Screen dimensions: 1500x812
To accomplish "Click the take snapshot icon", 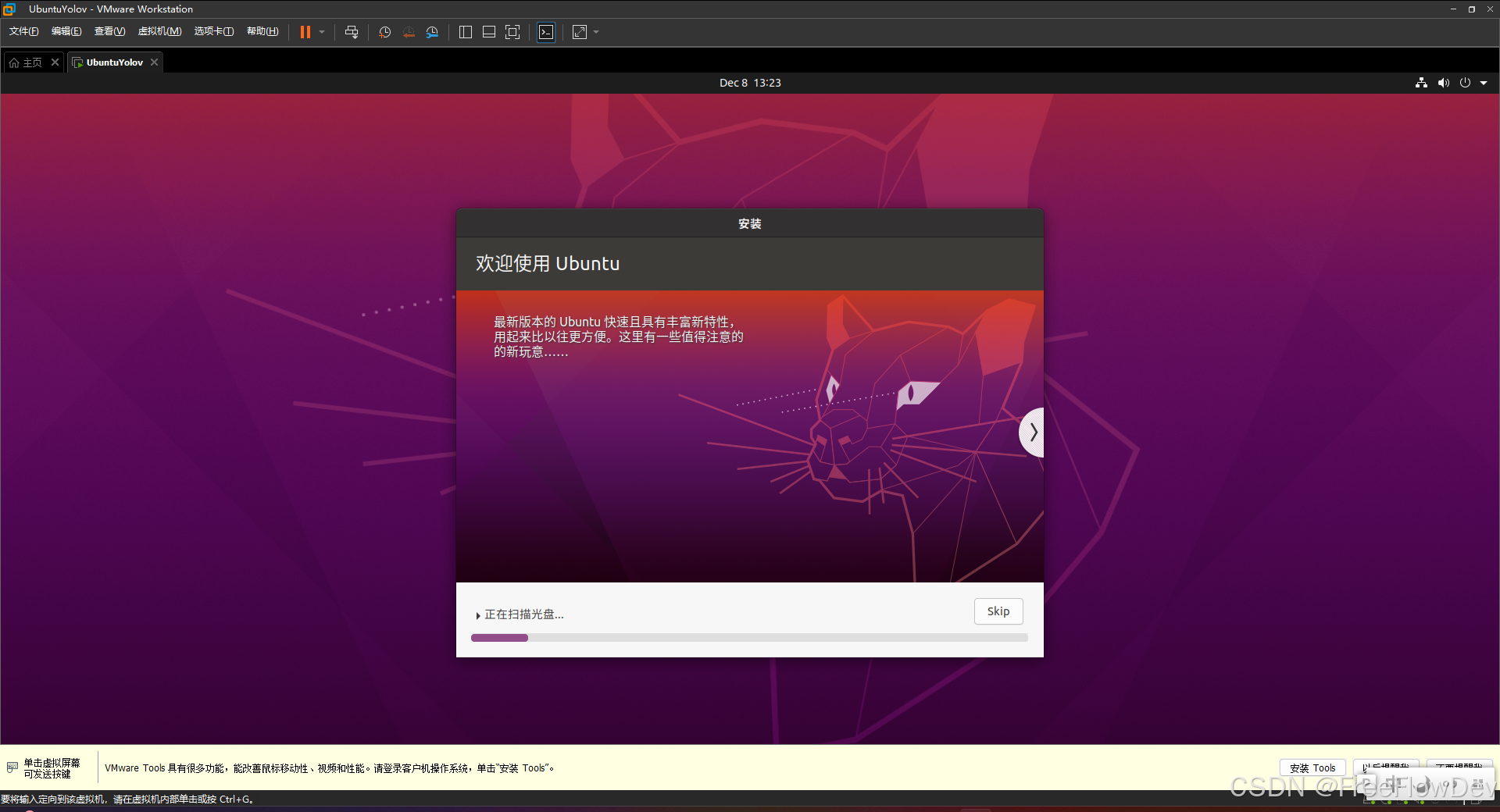I will [x=384, y=32].
